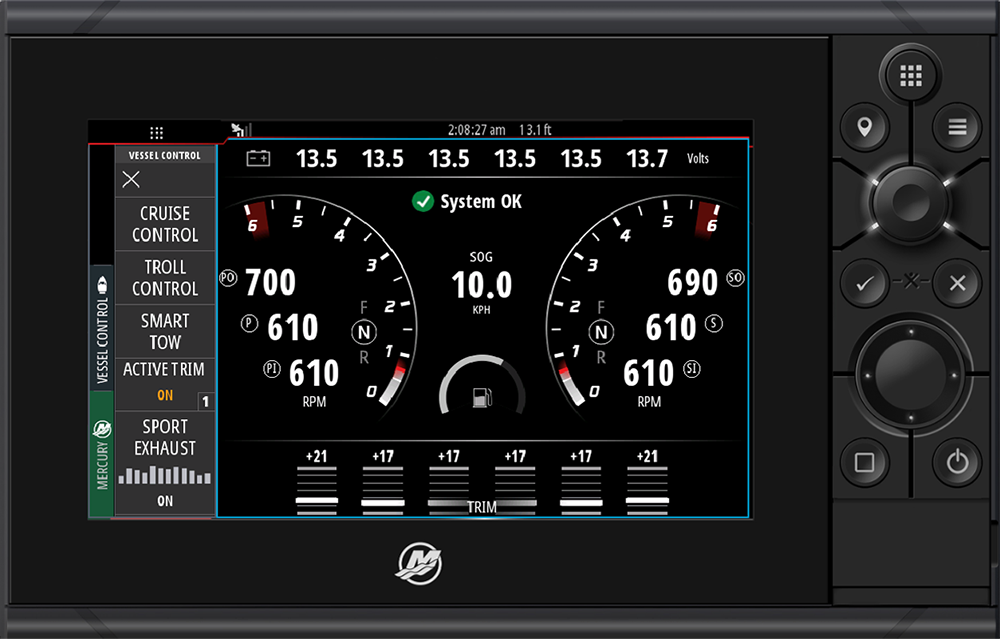Switch to the Mercury side tab

[x=102, y=455]
